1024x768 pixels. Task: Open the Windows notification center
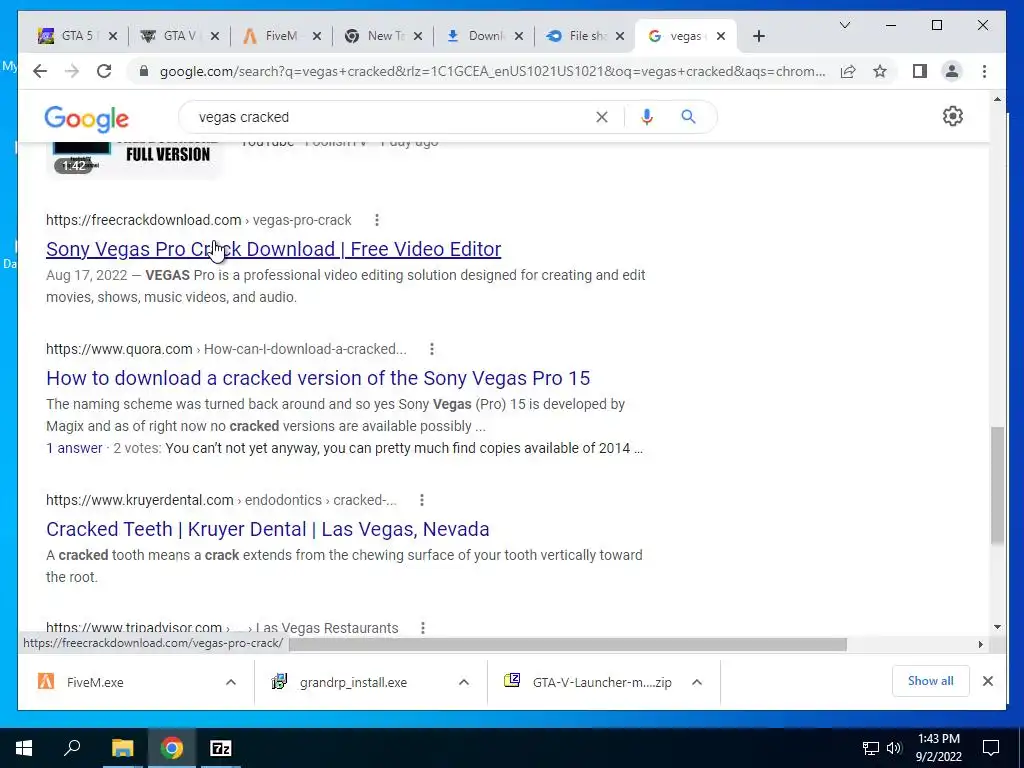pyautogui.click(x=991, y=748)
